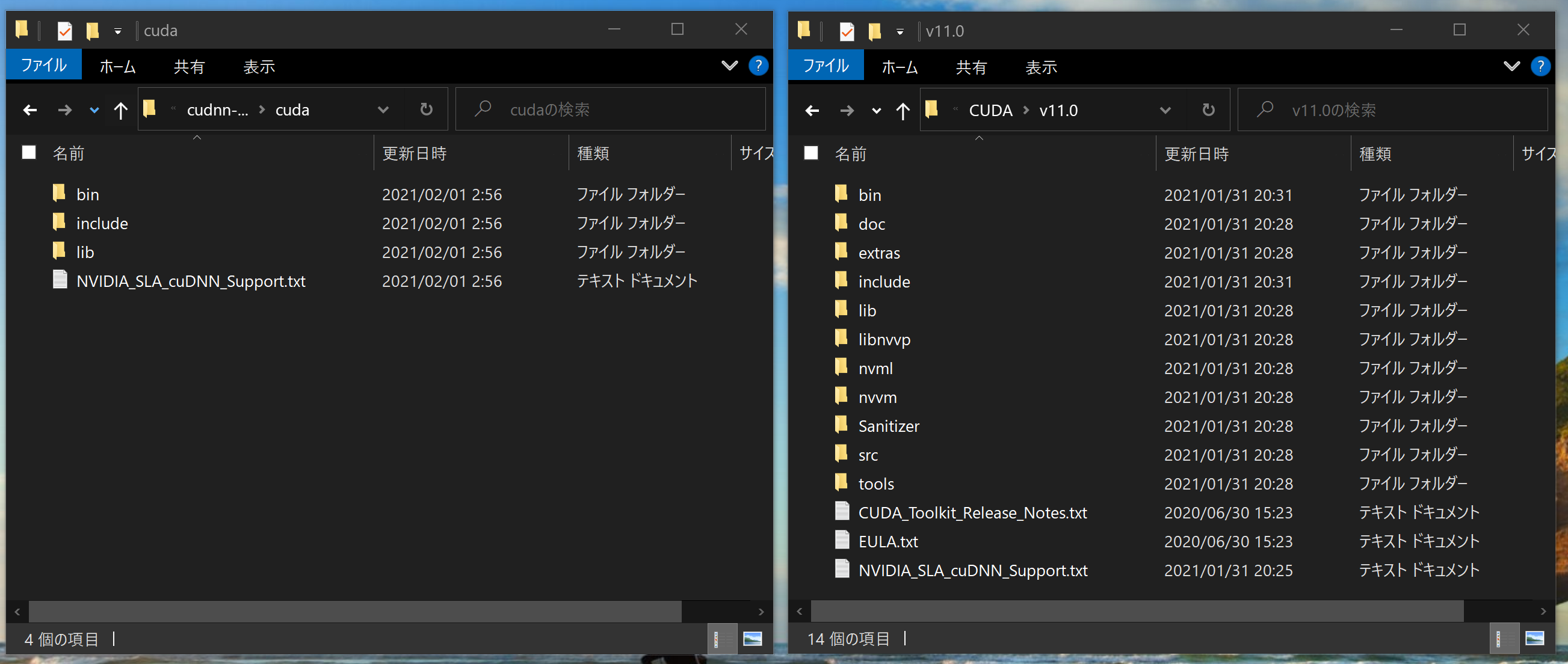The width and height of the screenshot is (1568, 664).
Task: Navigate to CUDA via the breadcrumb link
Action: (990, 110)
